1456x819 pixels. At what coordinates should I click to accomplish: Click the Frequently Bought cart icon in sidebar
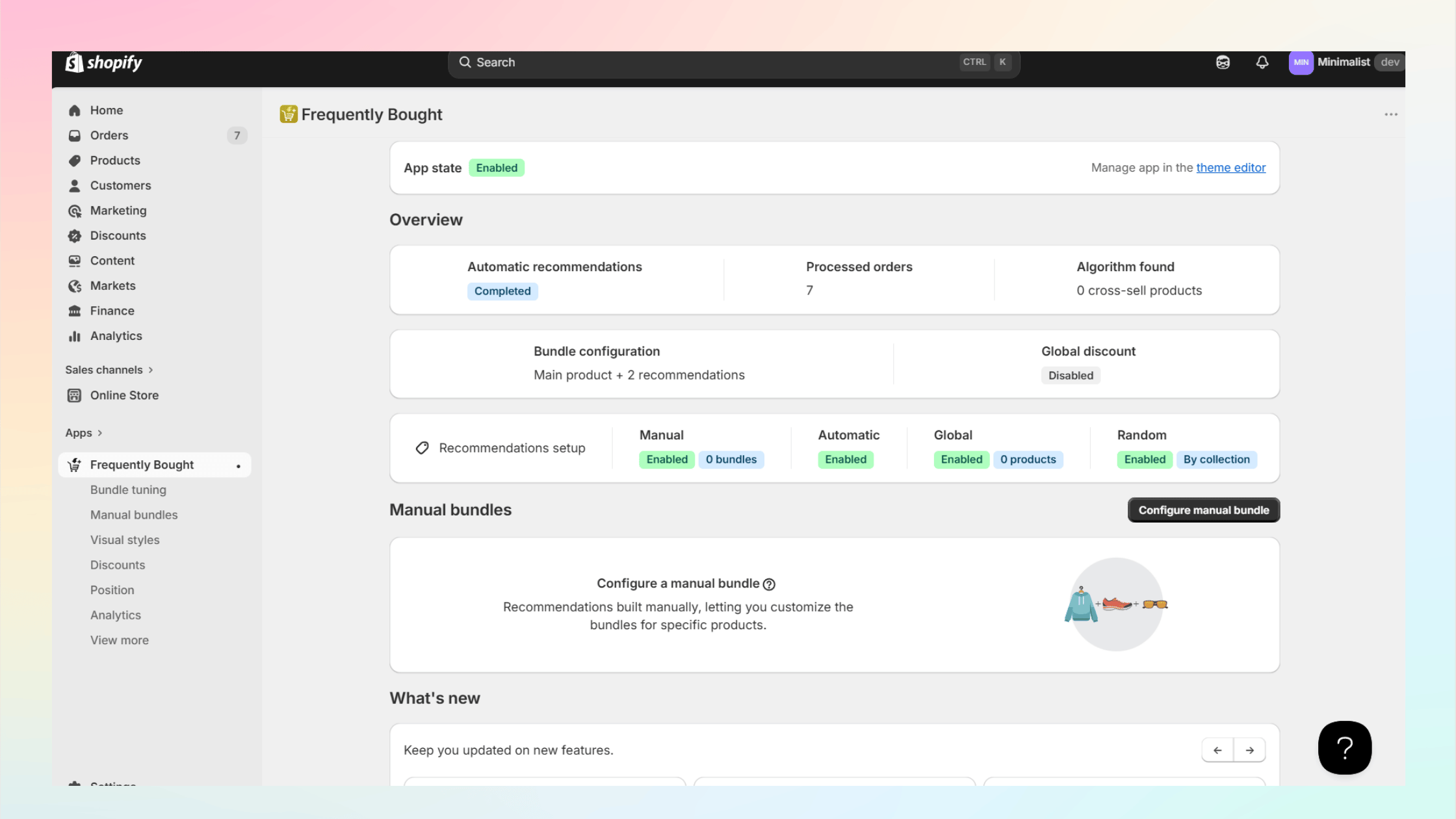[x=75, y=465]
